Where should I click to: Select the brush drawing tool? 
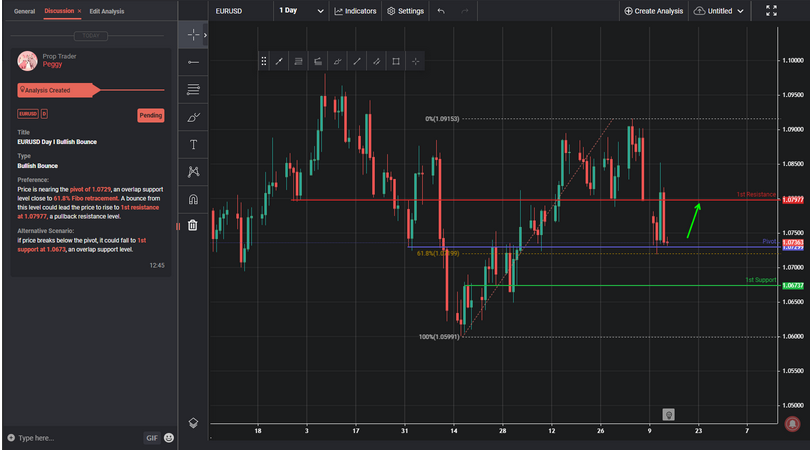tap(193, 117)
